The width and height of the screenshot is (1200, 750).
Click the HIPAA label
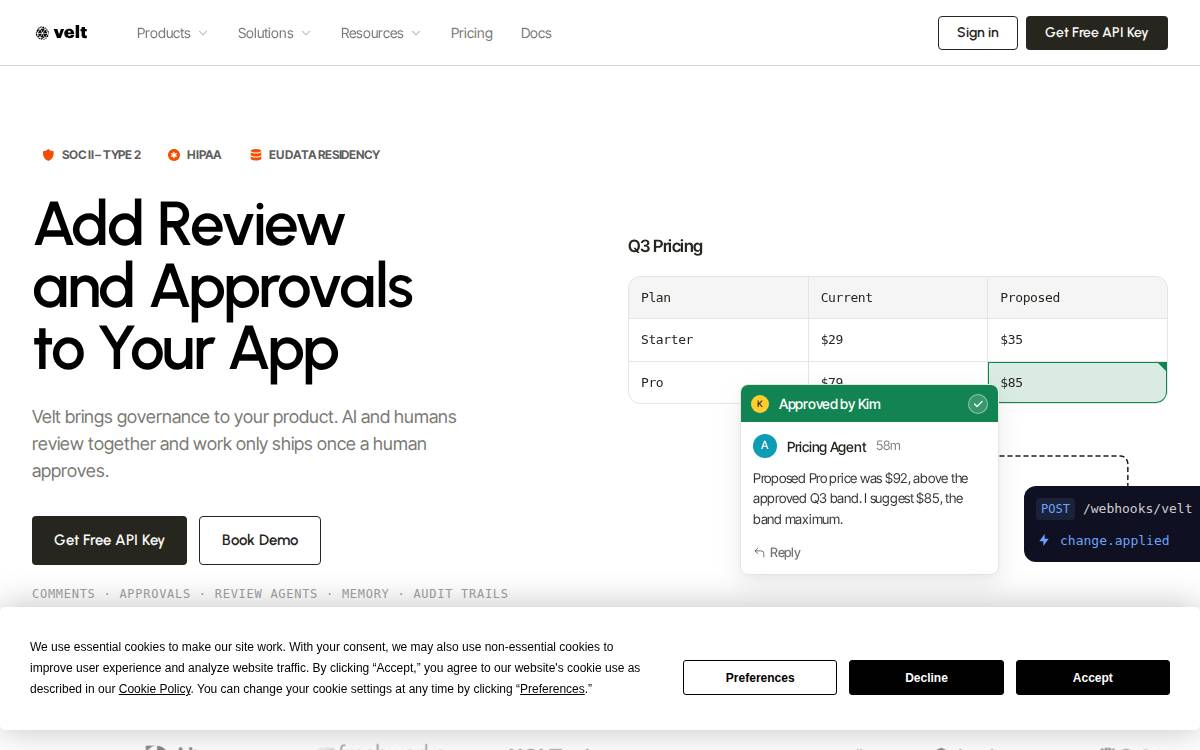pos(204,155)
